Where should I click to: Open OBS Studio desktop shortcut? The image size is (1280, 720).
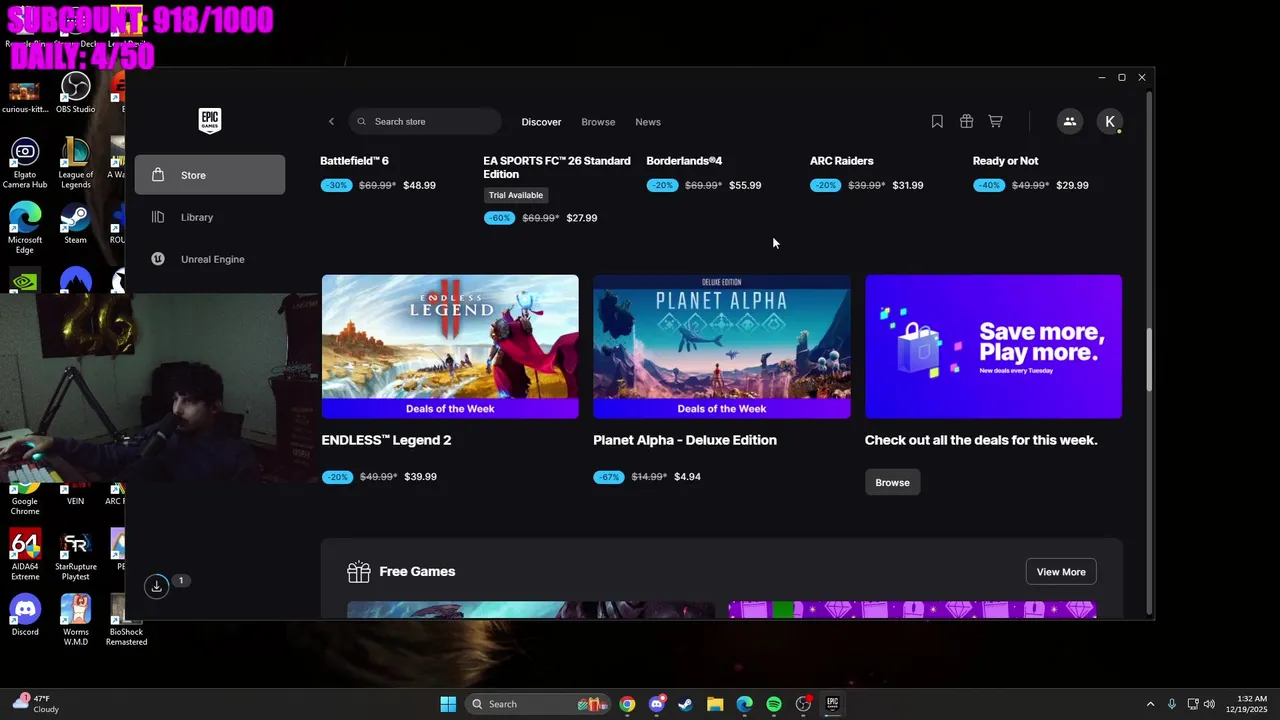[75, 93]
